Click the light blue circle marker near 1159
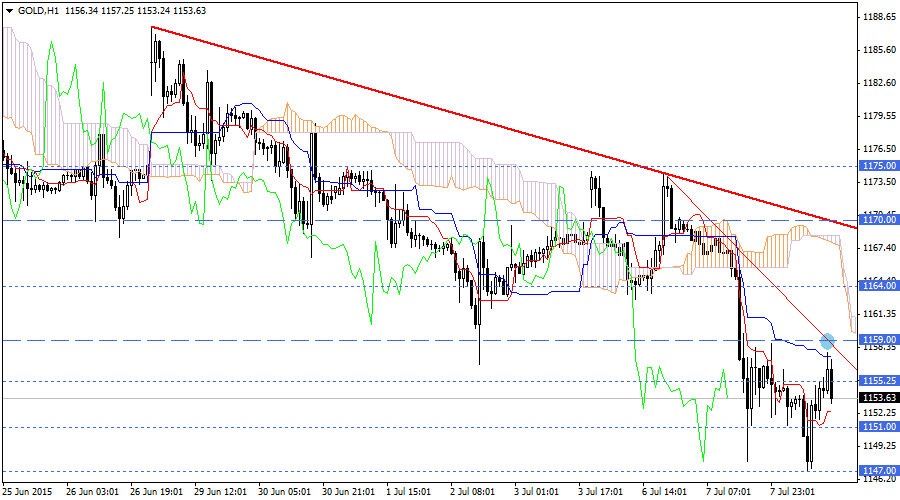The image size is (900, 500). 827,341
